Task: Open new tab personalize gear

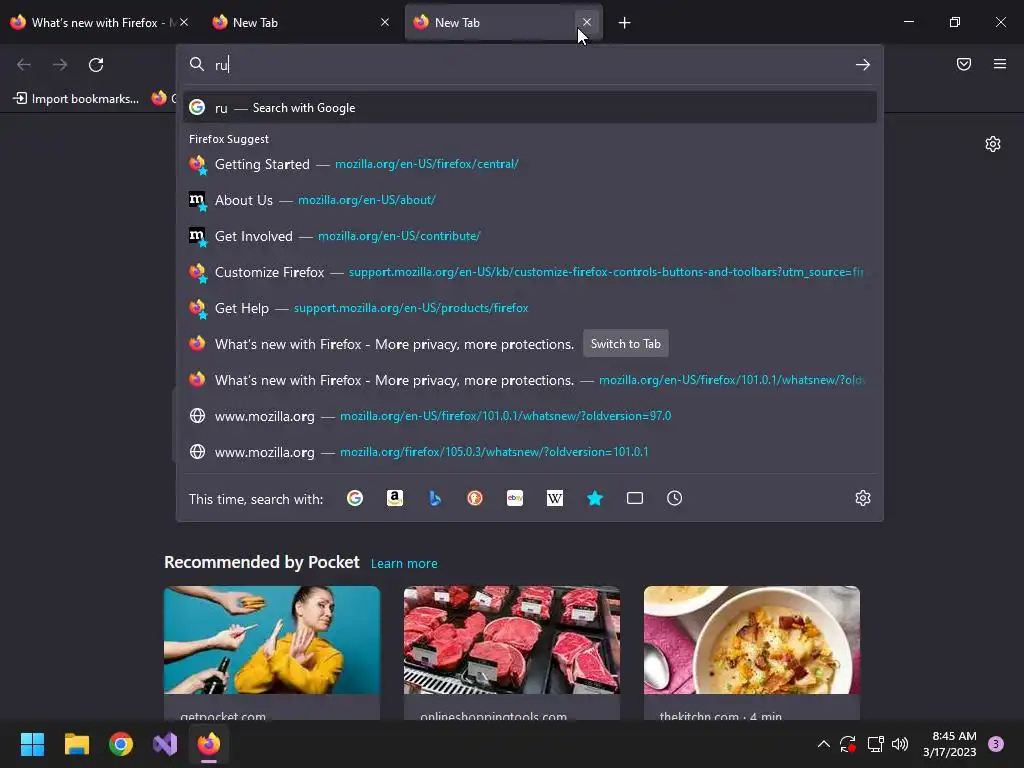Action: [x=993, y=144]
